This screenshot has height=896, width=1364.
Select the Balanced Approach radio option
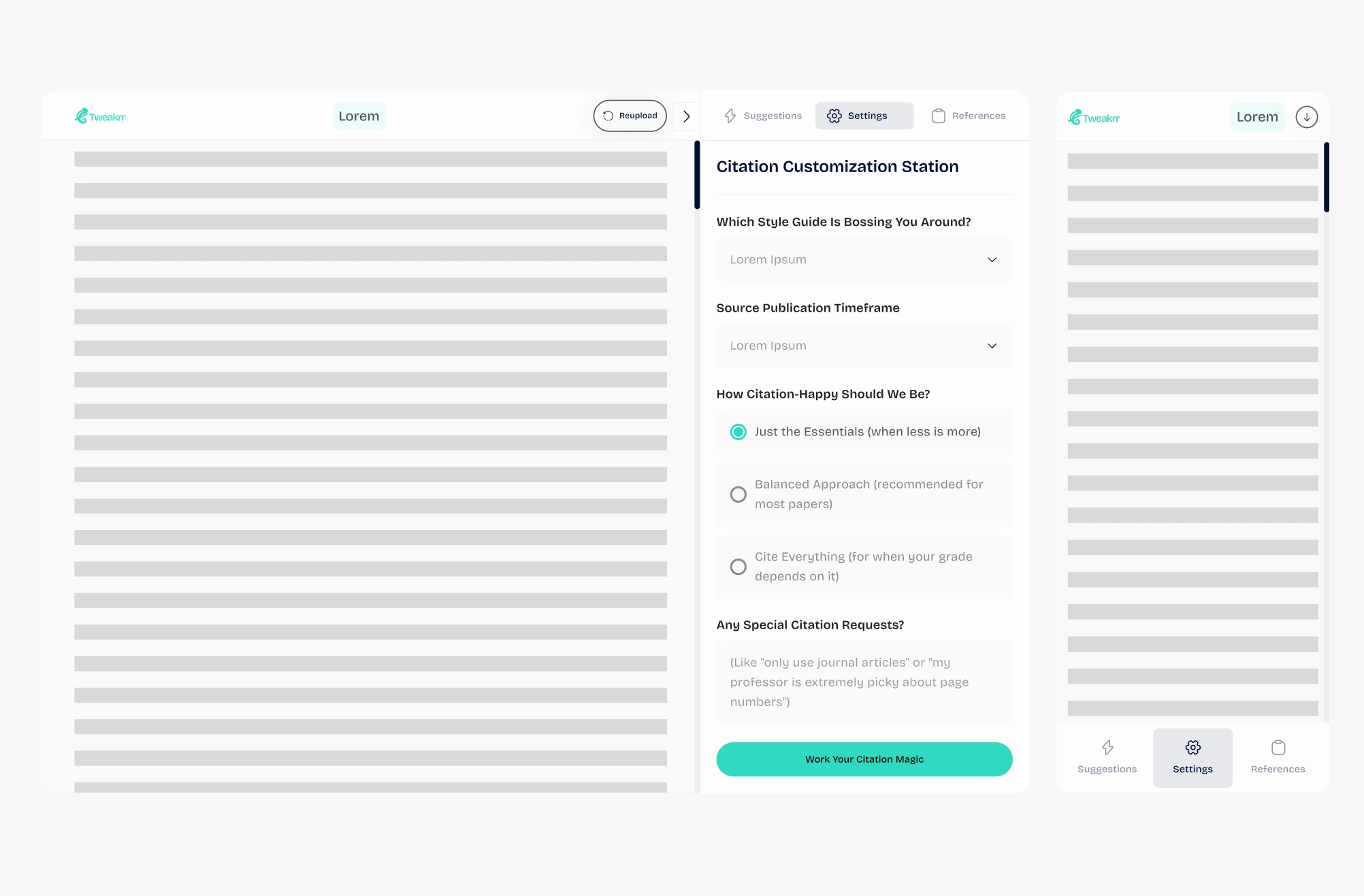tap(738, 495)
